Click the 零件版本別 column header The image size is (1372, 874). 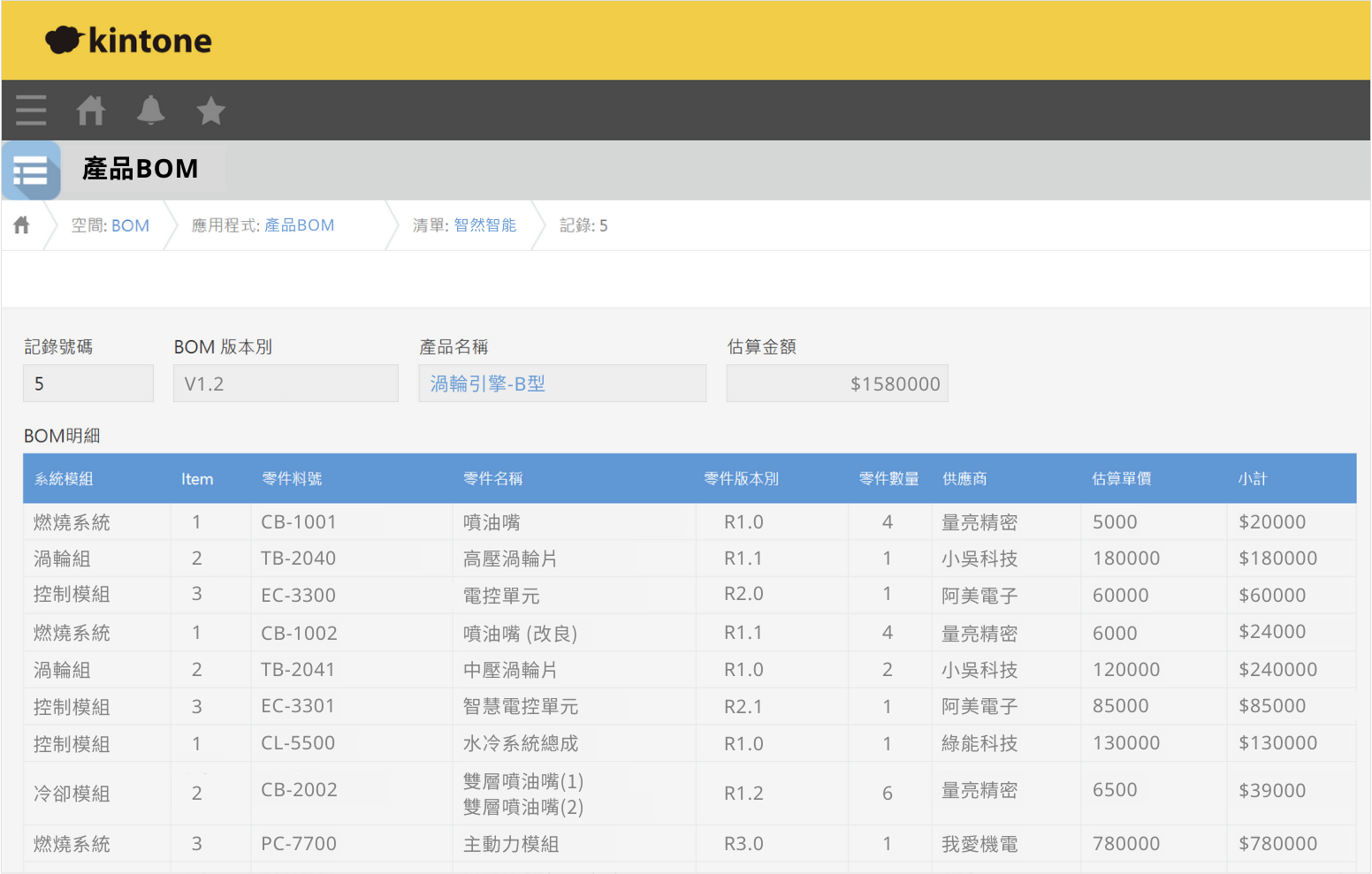[741, 479]
